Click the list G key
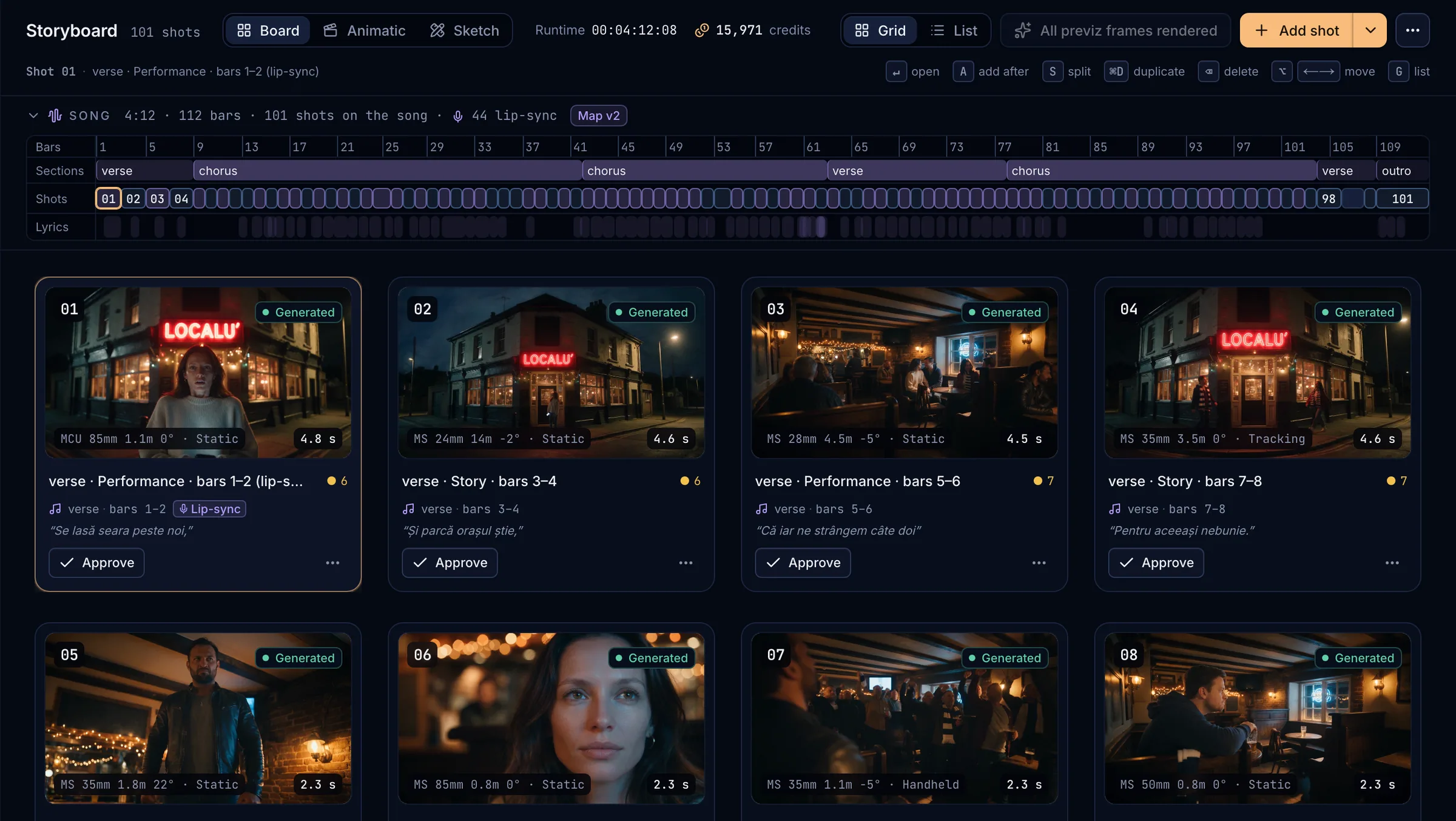The image size is (1456, 821). point(1398,72)
